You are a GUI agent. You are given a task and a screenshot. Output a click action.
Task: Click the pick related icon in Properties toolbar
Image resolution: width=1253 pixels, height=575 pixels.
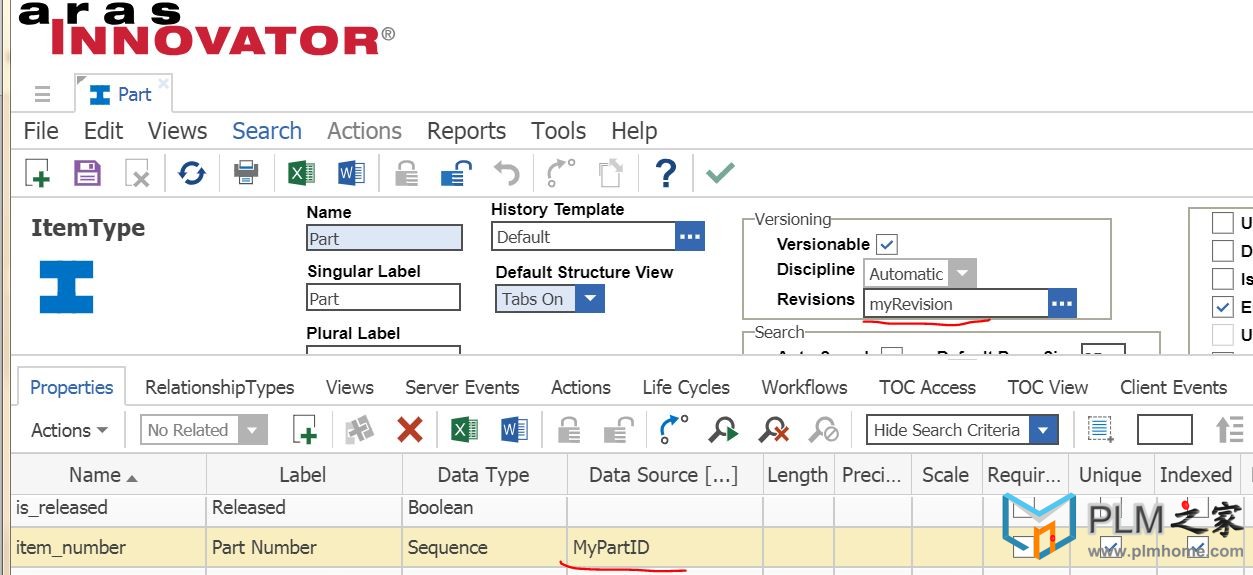(359, 430)
